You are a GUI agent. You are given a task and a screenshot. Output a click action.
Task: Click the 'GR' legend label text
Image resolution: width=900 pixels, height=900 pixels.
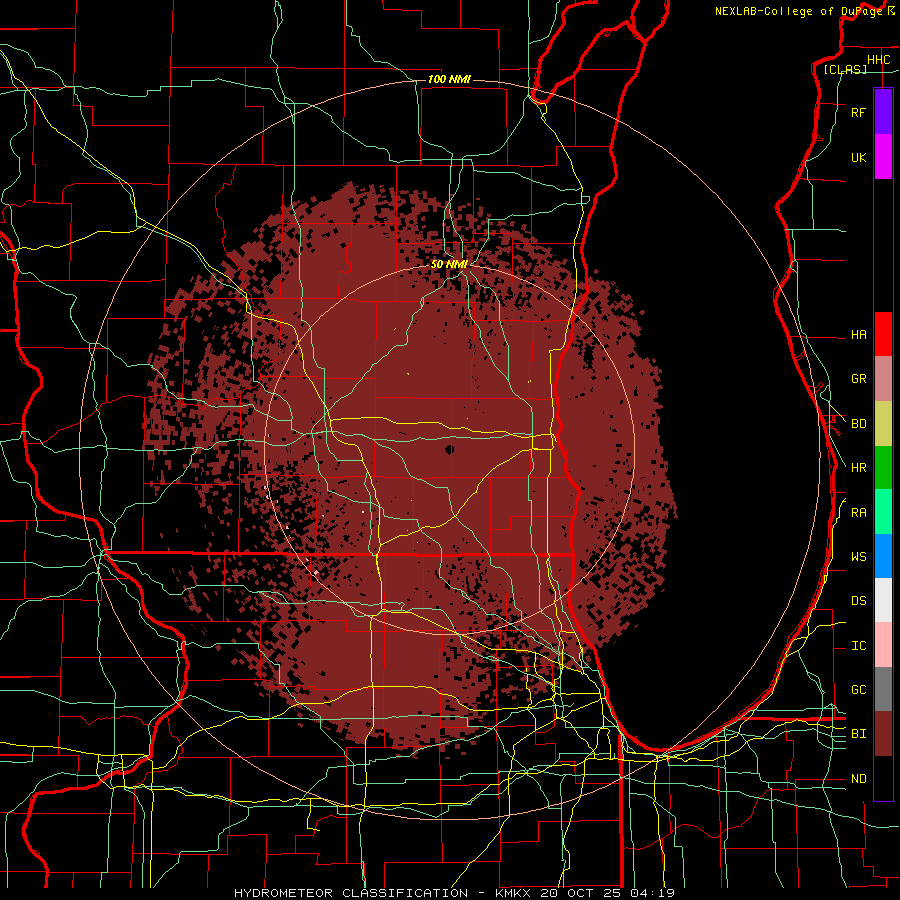coord(858,379)
